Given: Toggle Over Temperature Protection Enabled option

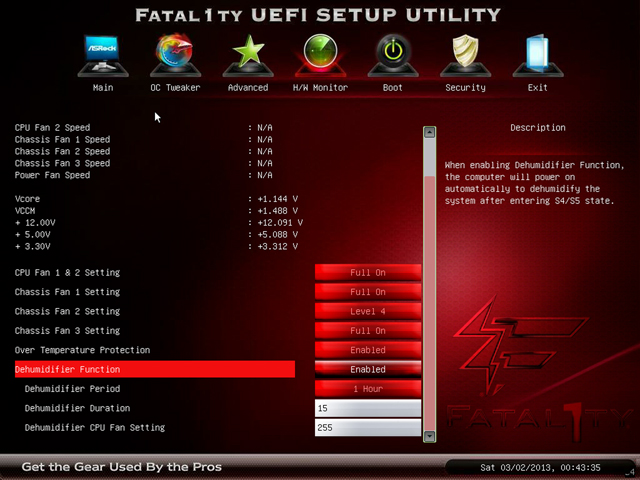Looking at the screenshot, I should click(x=368, y=350).
